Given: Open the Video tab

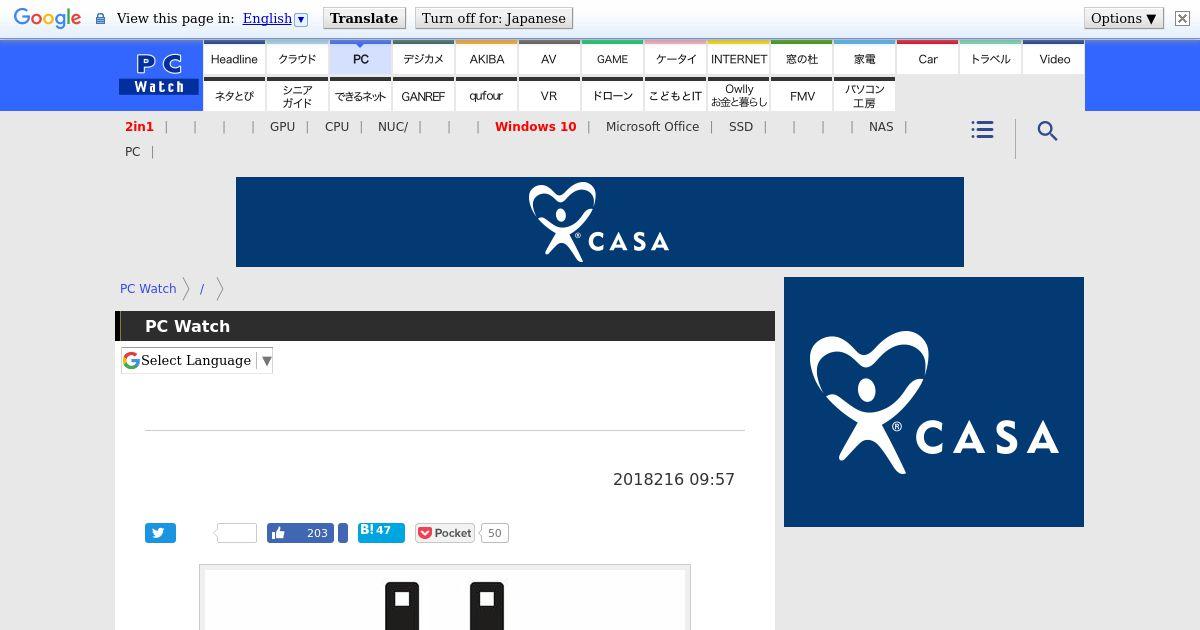Looking at the screenshot, I should [1054, 59].
